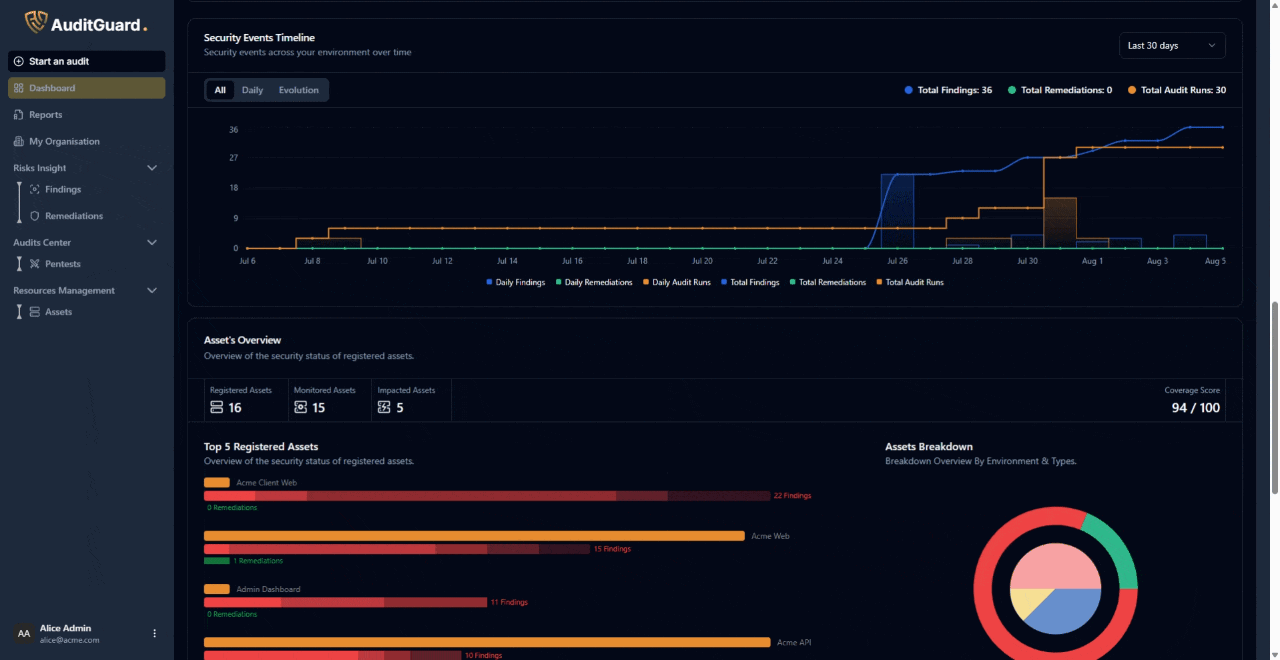Click the alice@acme.com email text
The width and height of the screenshot is (1280, 660).
click(x=69, y=640)
